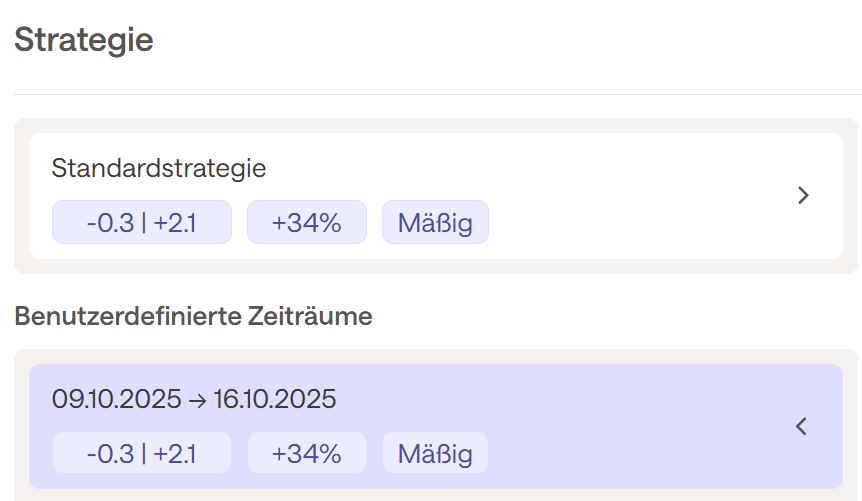Viewport: 862px width, 501px height.
Task: Click the Strategie heading
Action: point(84,40)
